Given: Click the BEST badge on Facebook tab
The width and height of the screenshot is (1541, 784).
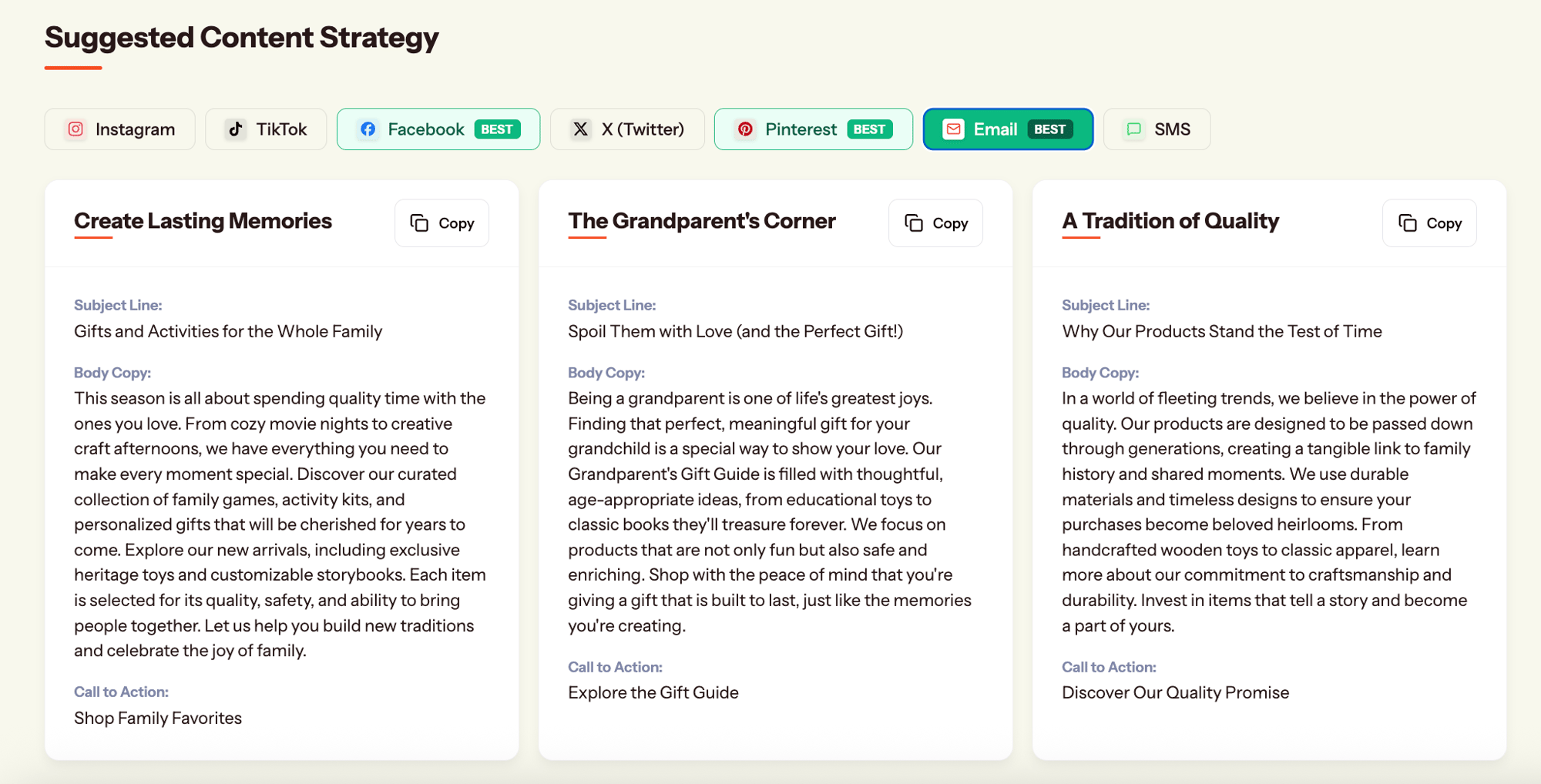Looking at the screenshot, I should click(x=497, y=129).
